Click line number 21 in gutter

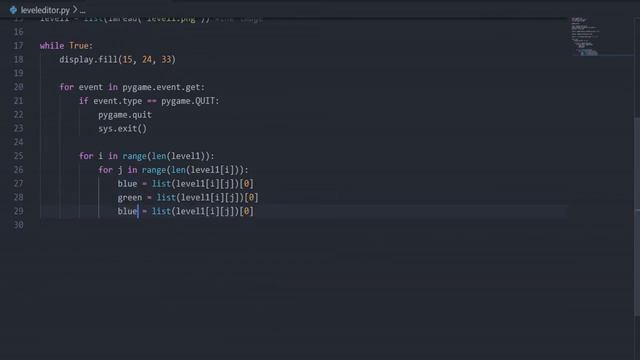pos(18,101)
